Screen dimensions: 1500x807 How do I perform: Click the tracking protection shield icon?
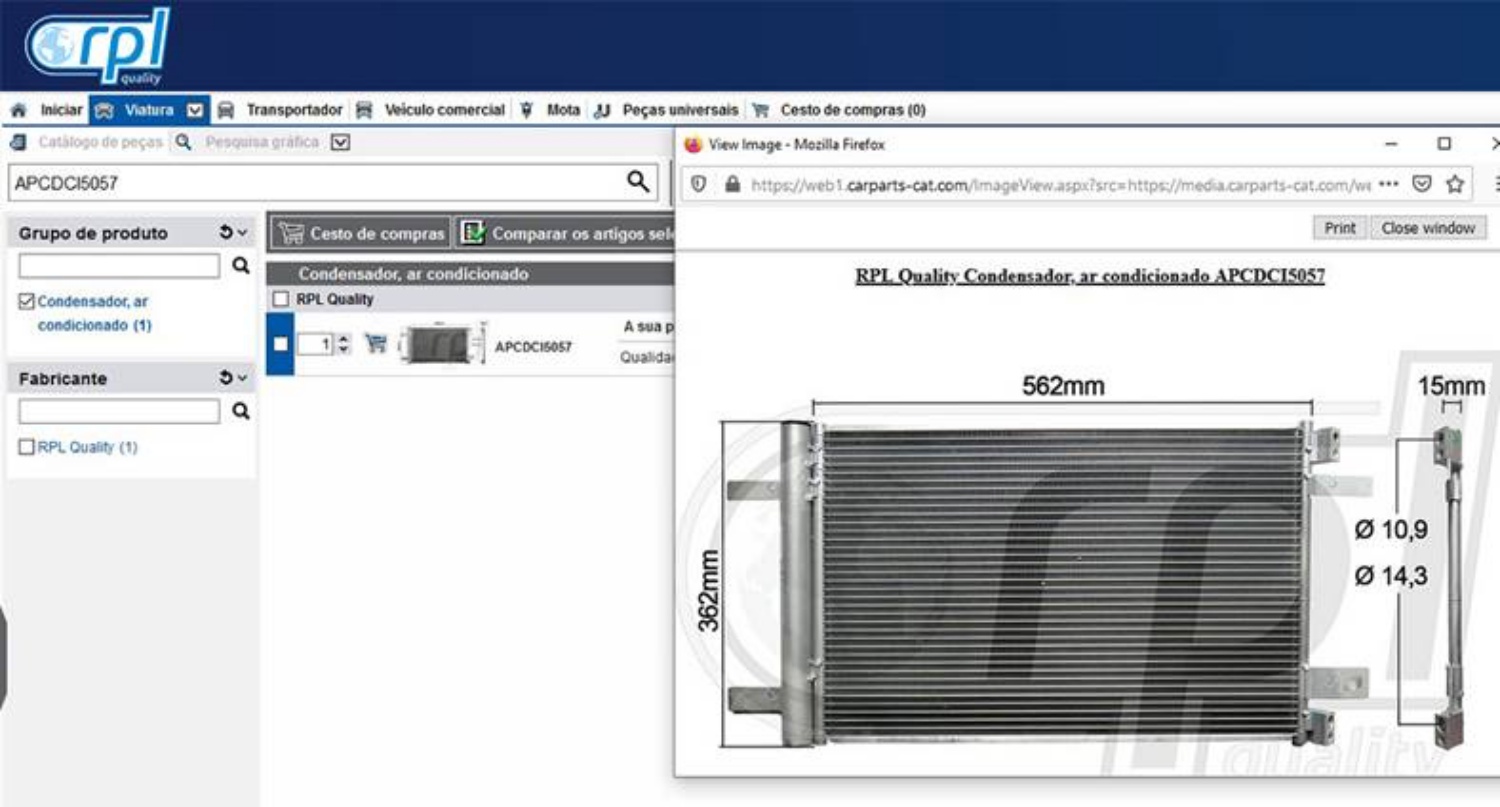pyautogui.click(x=699, y=185)
